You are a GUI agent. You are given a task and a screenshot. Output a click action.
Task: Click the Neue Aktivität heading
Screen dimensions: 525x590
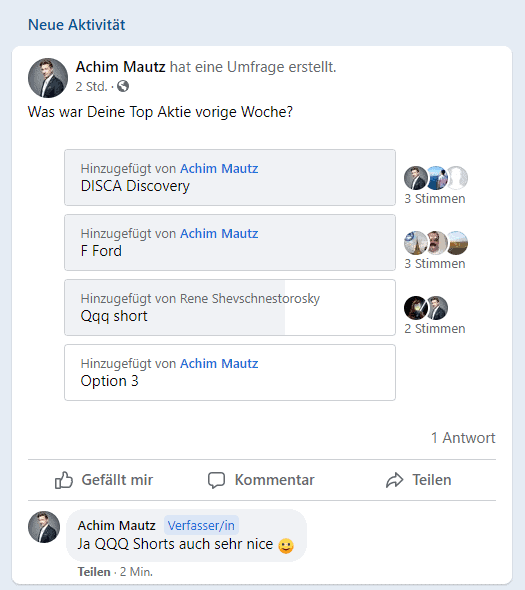click(x=76, y=25)
